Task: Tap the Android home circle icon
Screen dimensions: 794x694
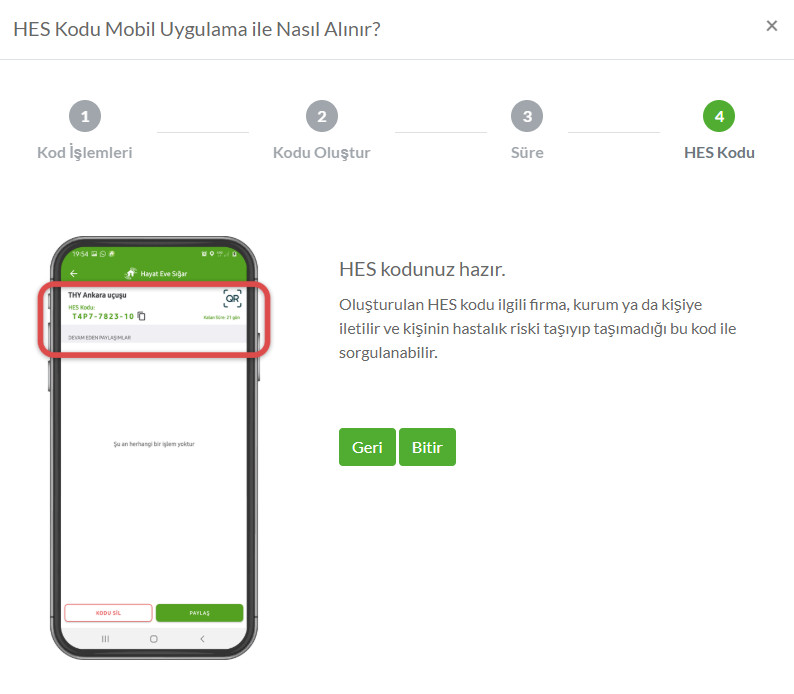Action: tap(154, 639)
